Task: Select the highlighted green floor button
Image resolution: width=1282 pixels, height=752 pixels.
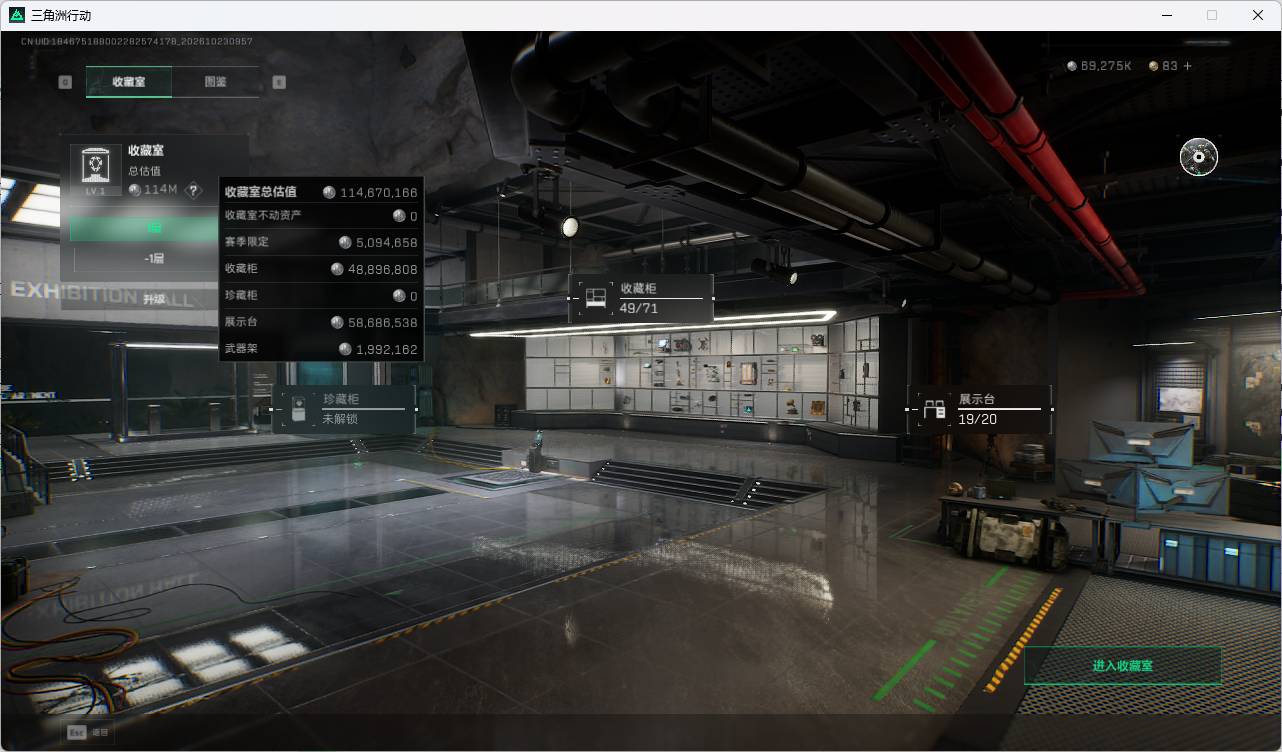Action: tap(145, 228)
